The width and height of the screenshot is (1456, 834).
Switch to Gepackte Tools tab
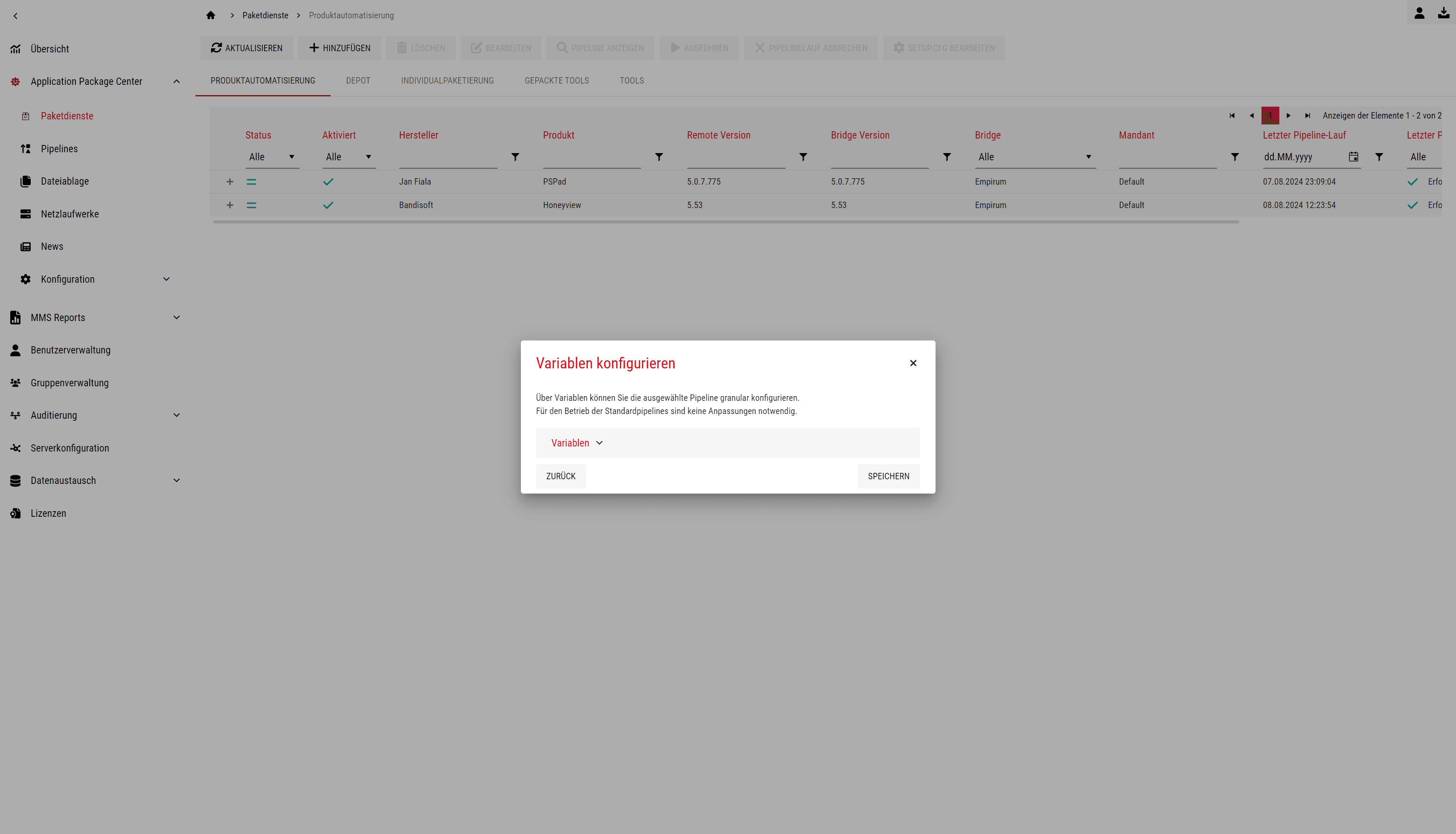556,81
